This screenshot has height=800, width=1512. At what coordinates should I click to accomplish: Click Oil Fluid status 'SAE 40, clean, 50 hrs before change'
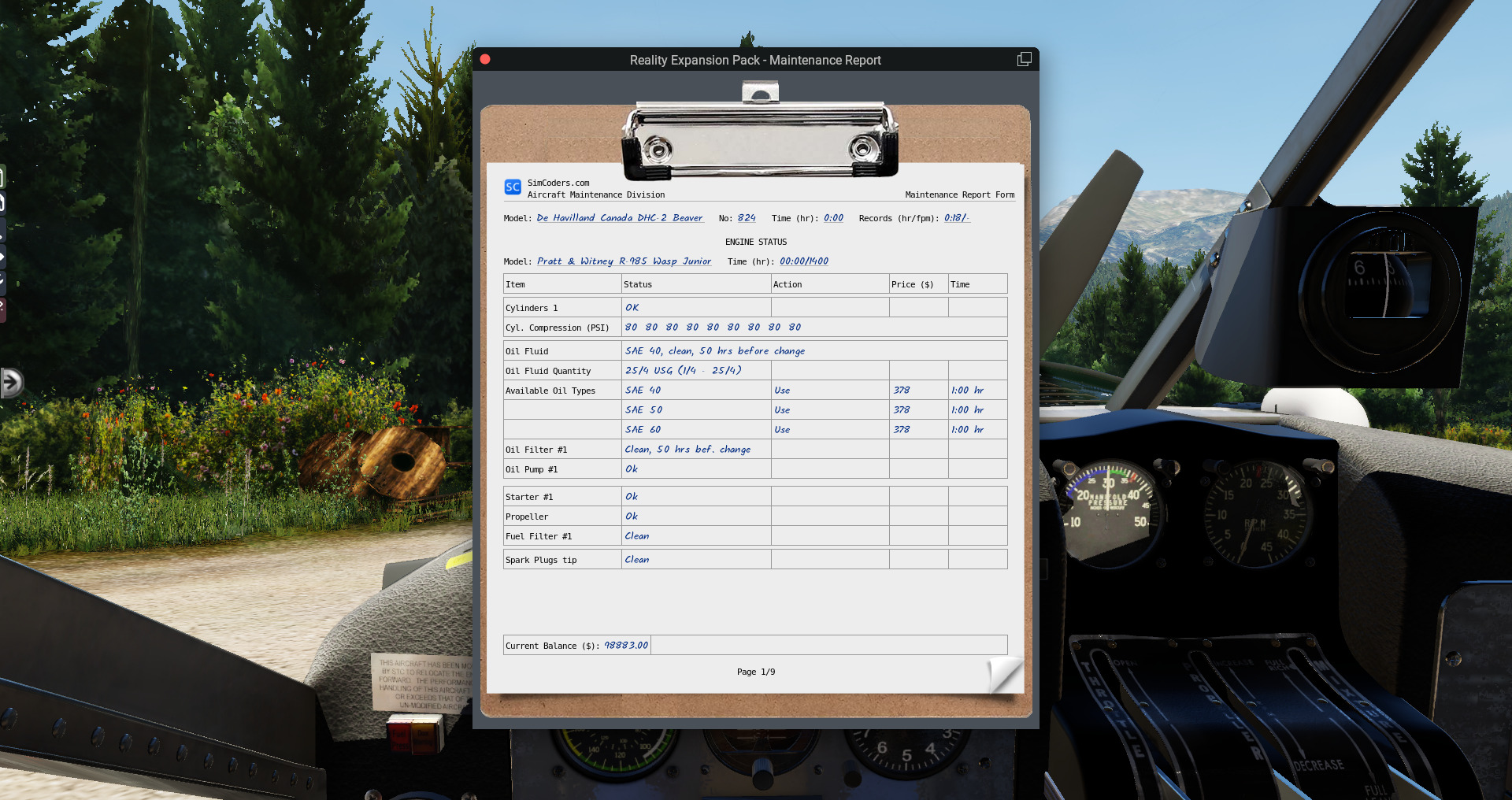click(x=715, y=351)
